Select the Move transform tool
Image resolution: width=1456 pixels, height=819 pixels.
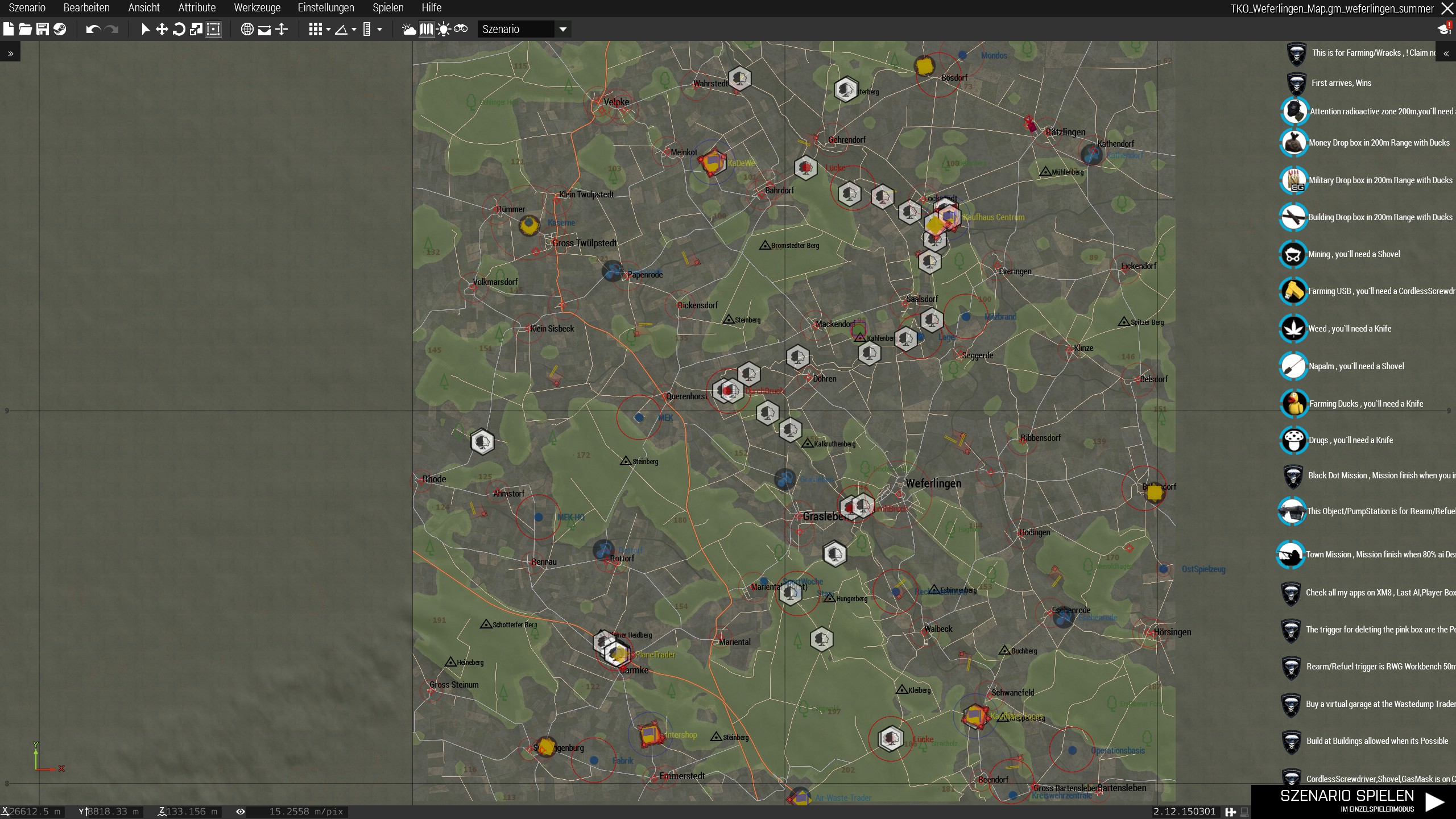click(162, 29)
